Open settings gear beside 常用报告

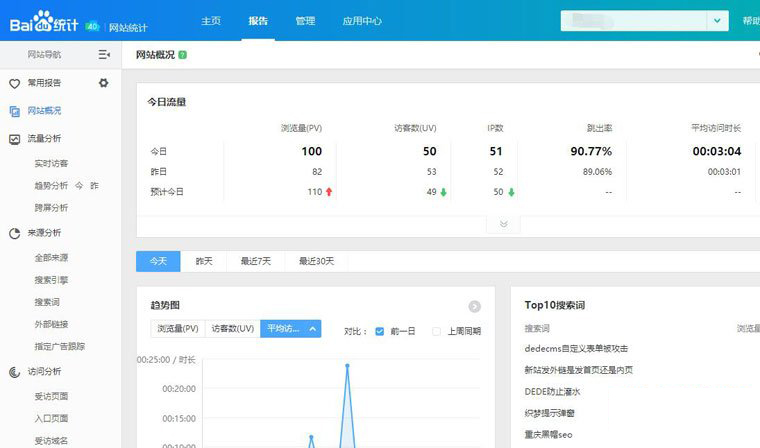click(x=103, y=83)
